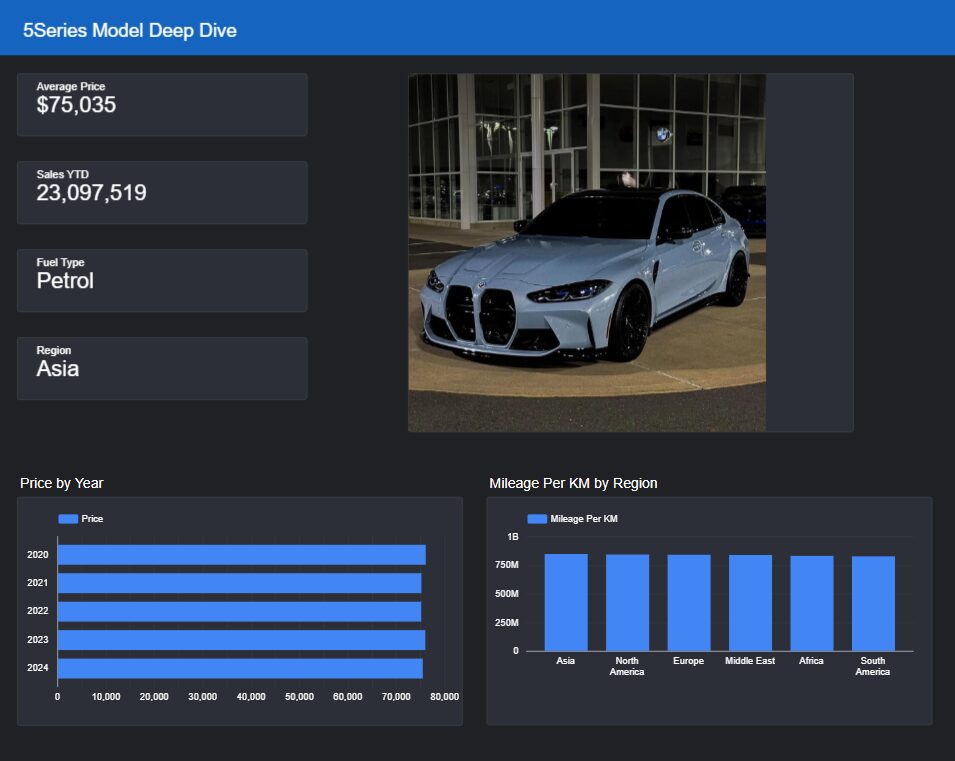Click the Middle East mileage bar
The width and height of the screenshot is (955, 761).
point(750,603)
